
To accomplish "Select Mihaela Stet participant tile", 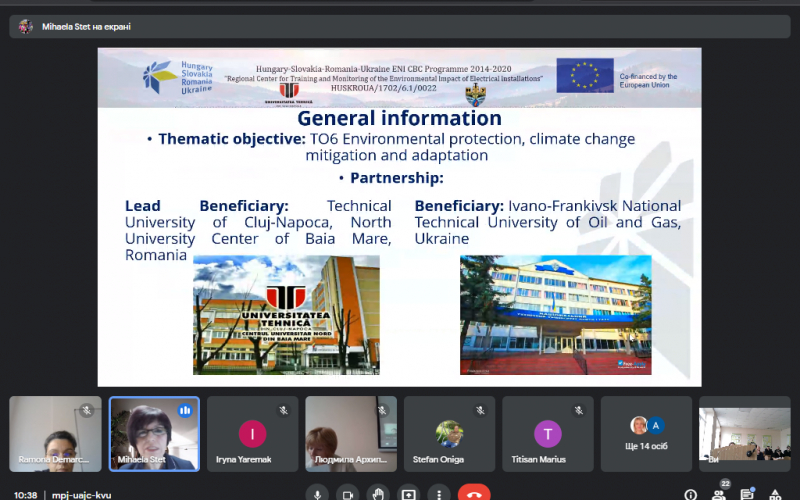I will tap(154, 434).
